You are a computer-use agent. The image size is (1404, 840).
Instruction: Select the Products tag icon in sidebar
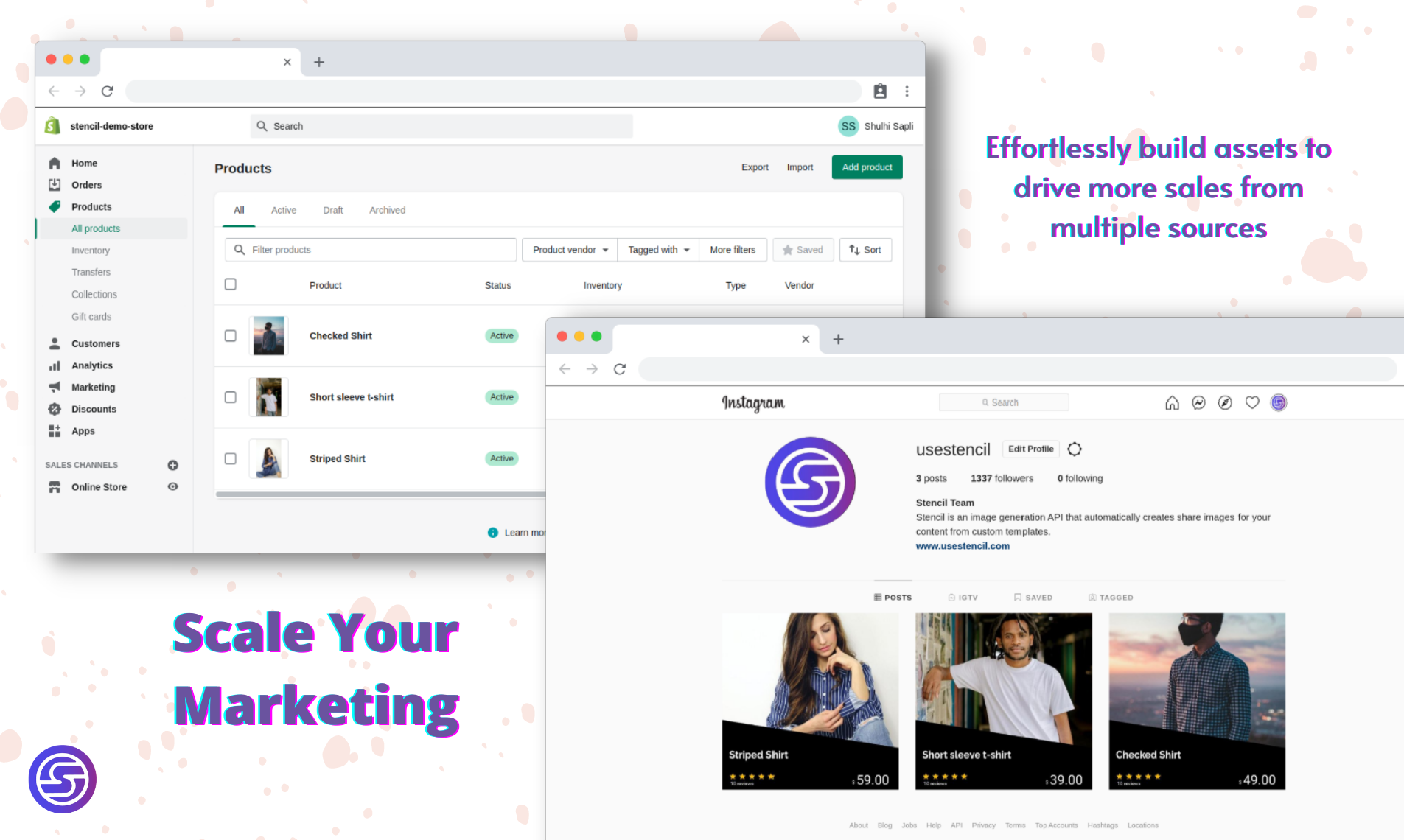coord(55,207)
